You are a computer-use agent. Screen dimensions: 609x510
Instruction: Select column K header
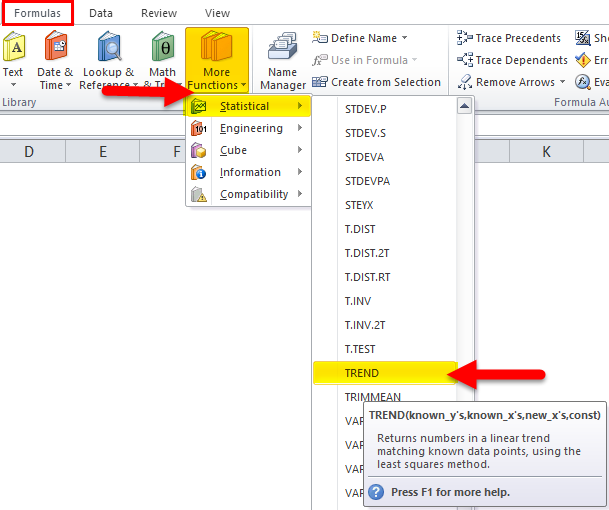546,151
